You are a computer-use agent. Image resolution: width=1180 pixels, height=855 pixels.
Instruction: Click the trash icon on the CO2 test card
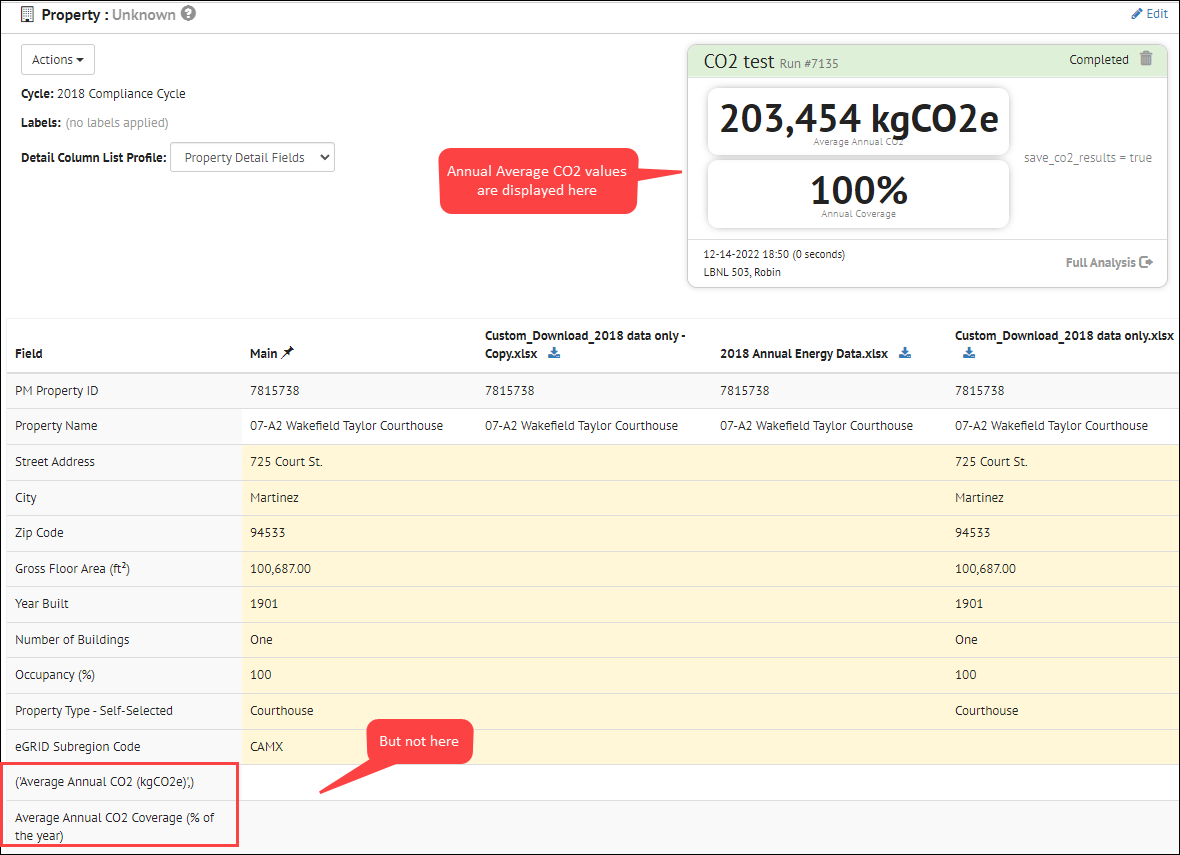[x=1146, y=59]
